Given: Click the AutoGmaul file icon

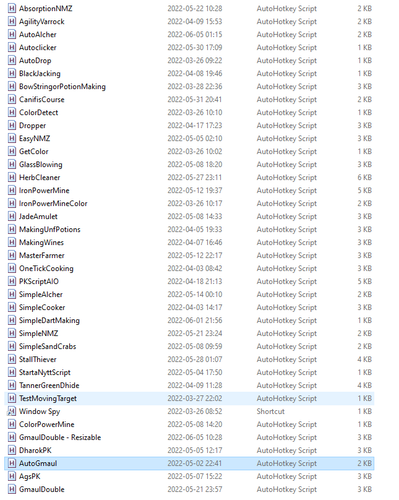Looking at the screenshot, I should tap(12, 463).
